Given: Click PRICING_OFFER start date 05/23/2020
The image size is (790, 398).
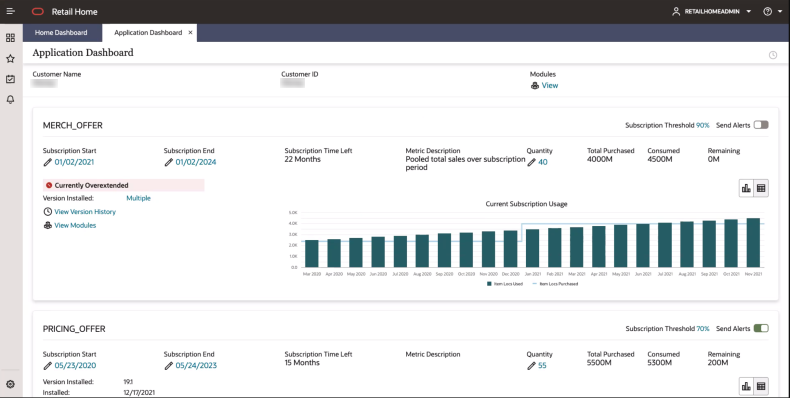Looking at the screenshot, I should (75, 366).
